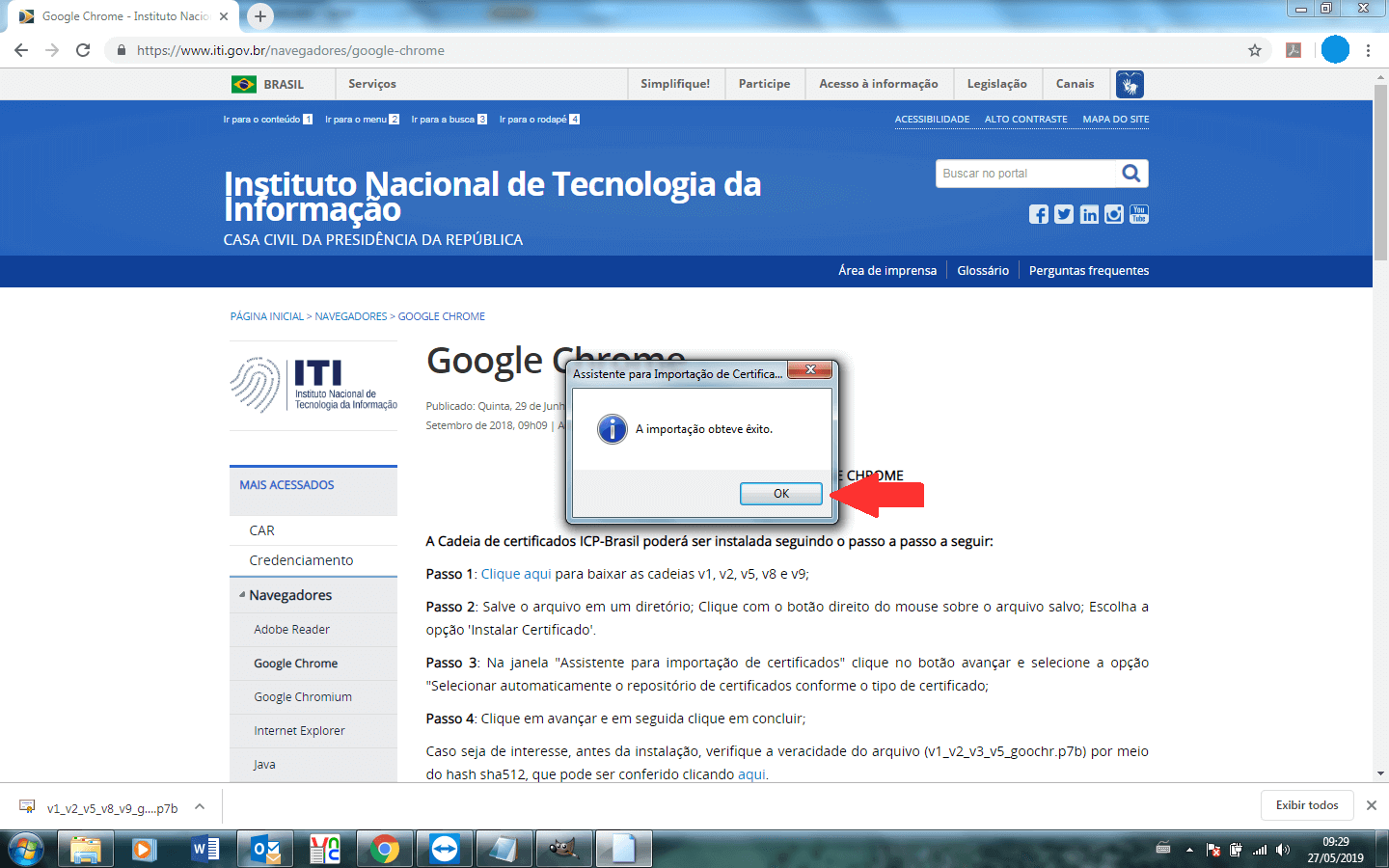The image size is (1389, 868).
Task: Open Acesso à informação menu item
Action: [879, 84]
